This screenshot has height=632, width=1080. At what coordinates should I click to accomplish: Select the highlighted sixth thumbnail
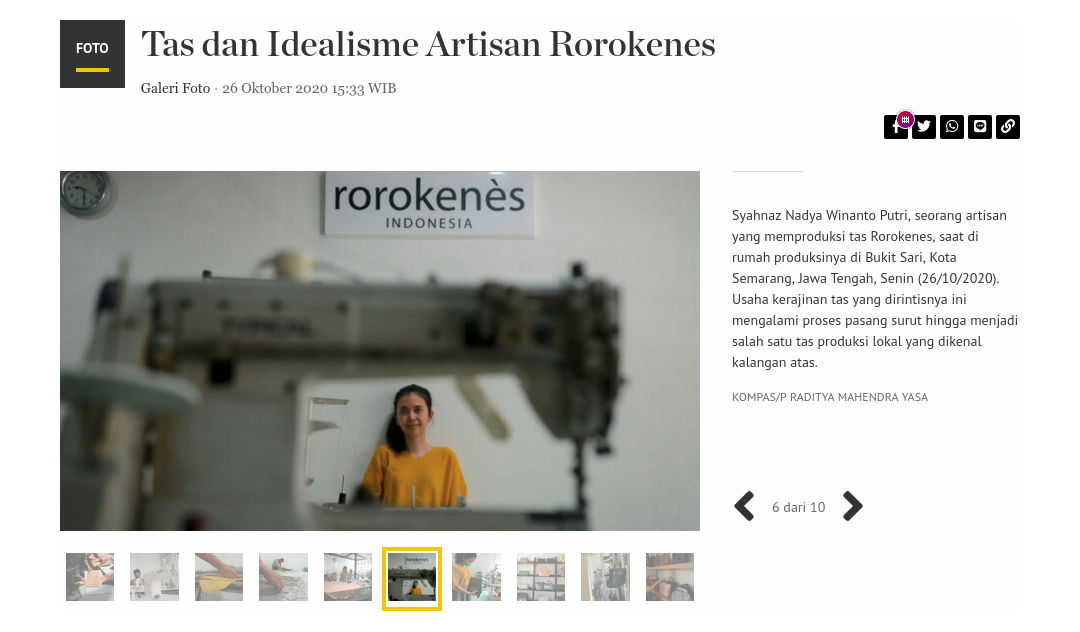click(x=412, y=578)
